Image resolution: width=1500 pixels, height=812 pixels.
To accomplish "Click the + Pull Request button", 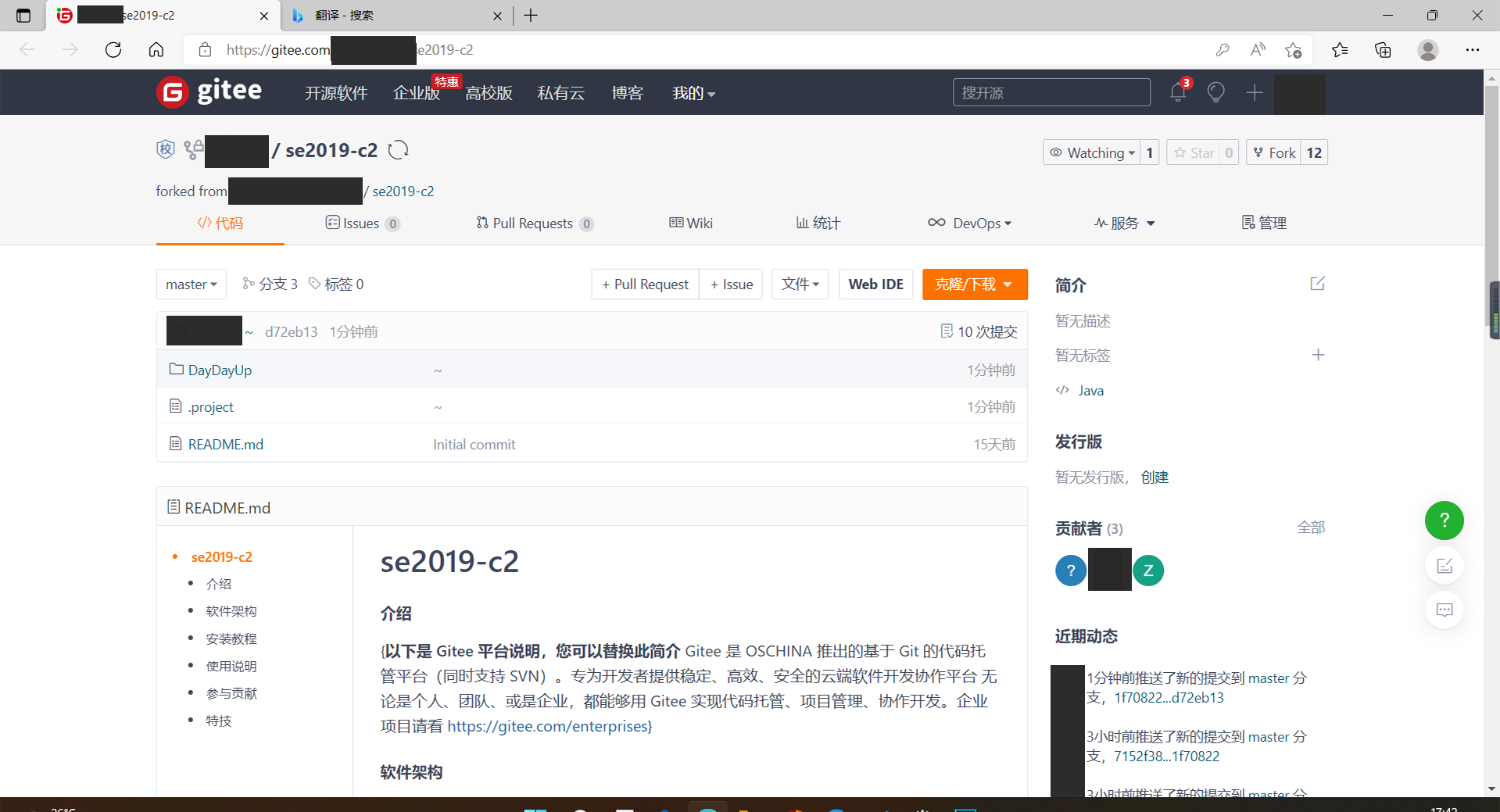I will (644, 284).
